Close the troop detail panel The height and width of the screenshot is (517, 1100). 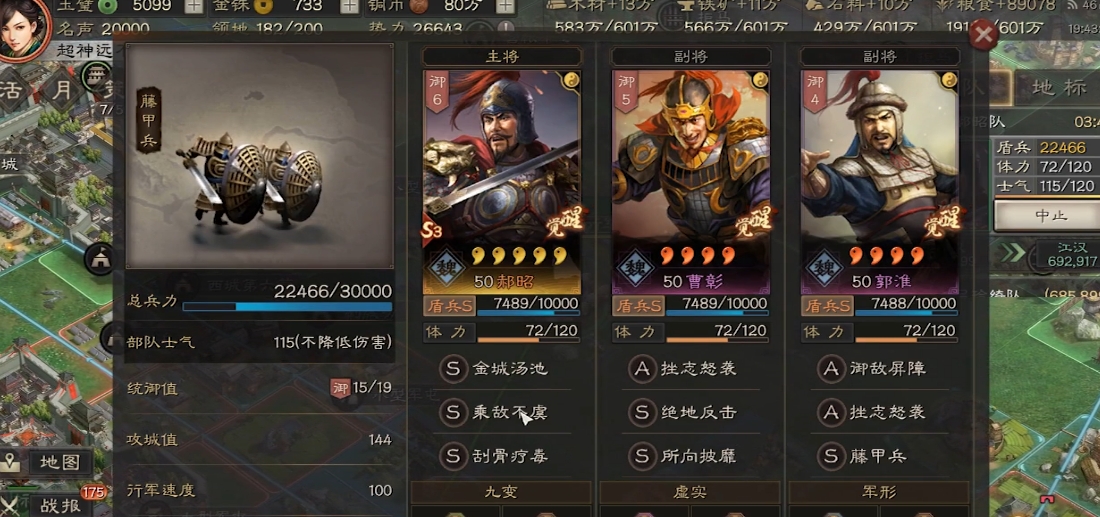tap(984, 34)
